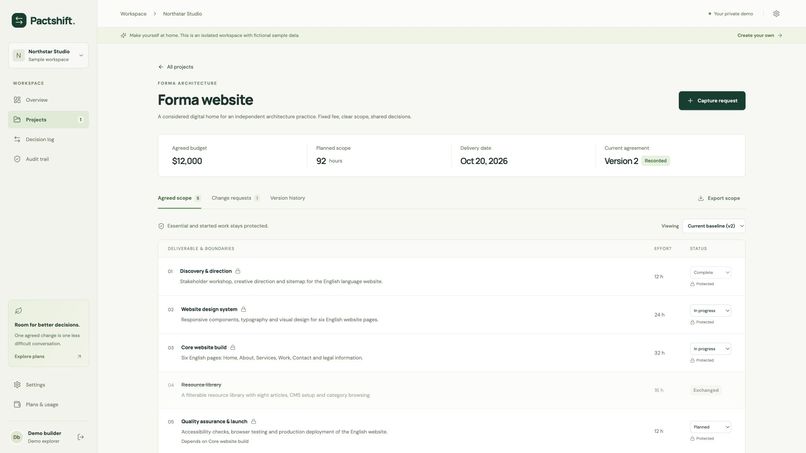Go to Audit trail
The height and width of the screenshot is (453, 806).
[x=48, y=159]
